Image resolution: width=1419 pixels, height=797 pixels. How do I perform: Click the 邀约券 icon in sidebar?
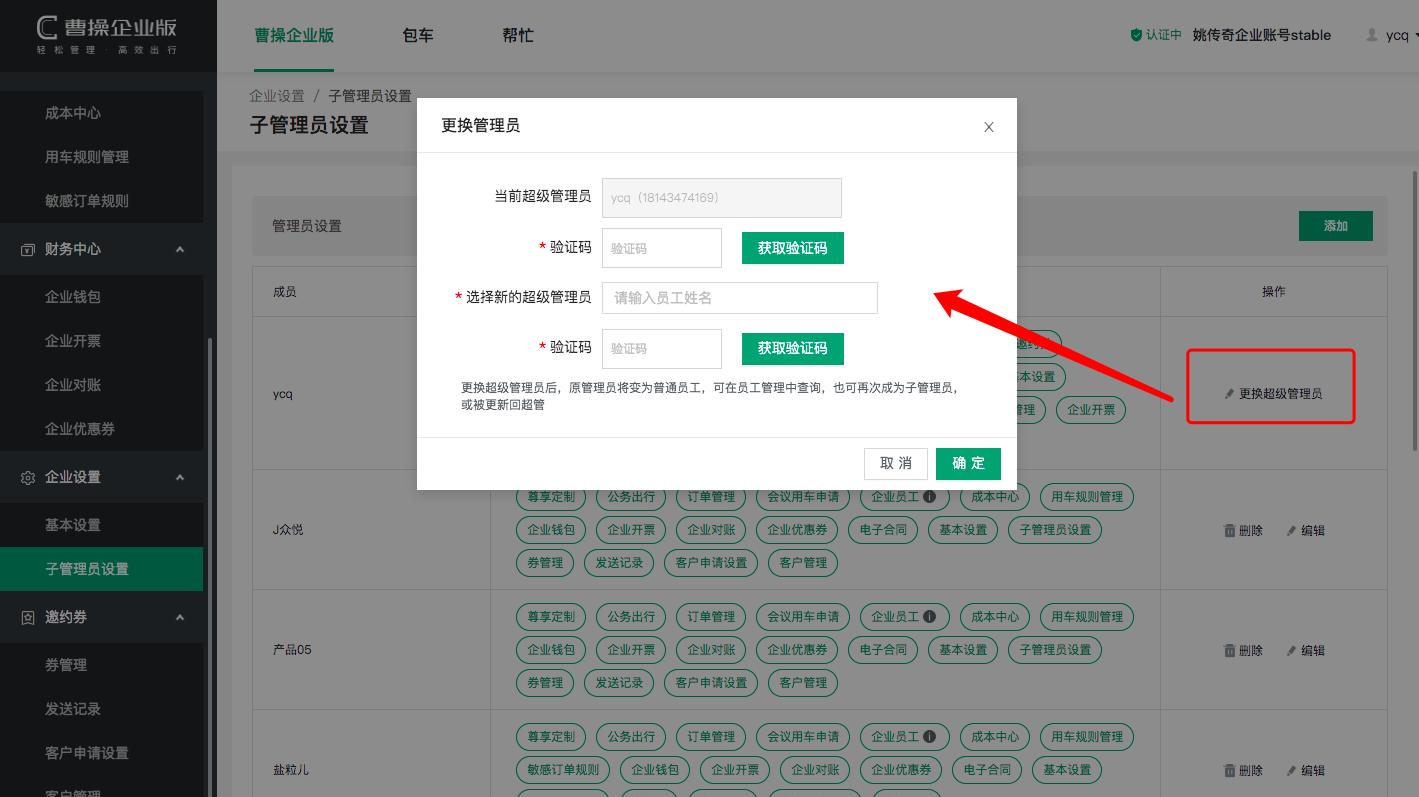click(x=28, y=617)
